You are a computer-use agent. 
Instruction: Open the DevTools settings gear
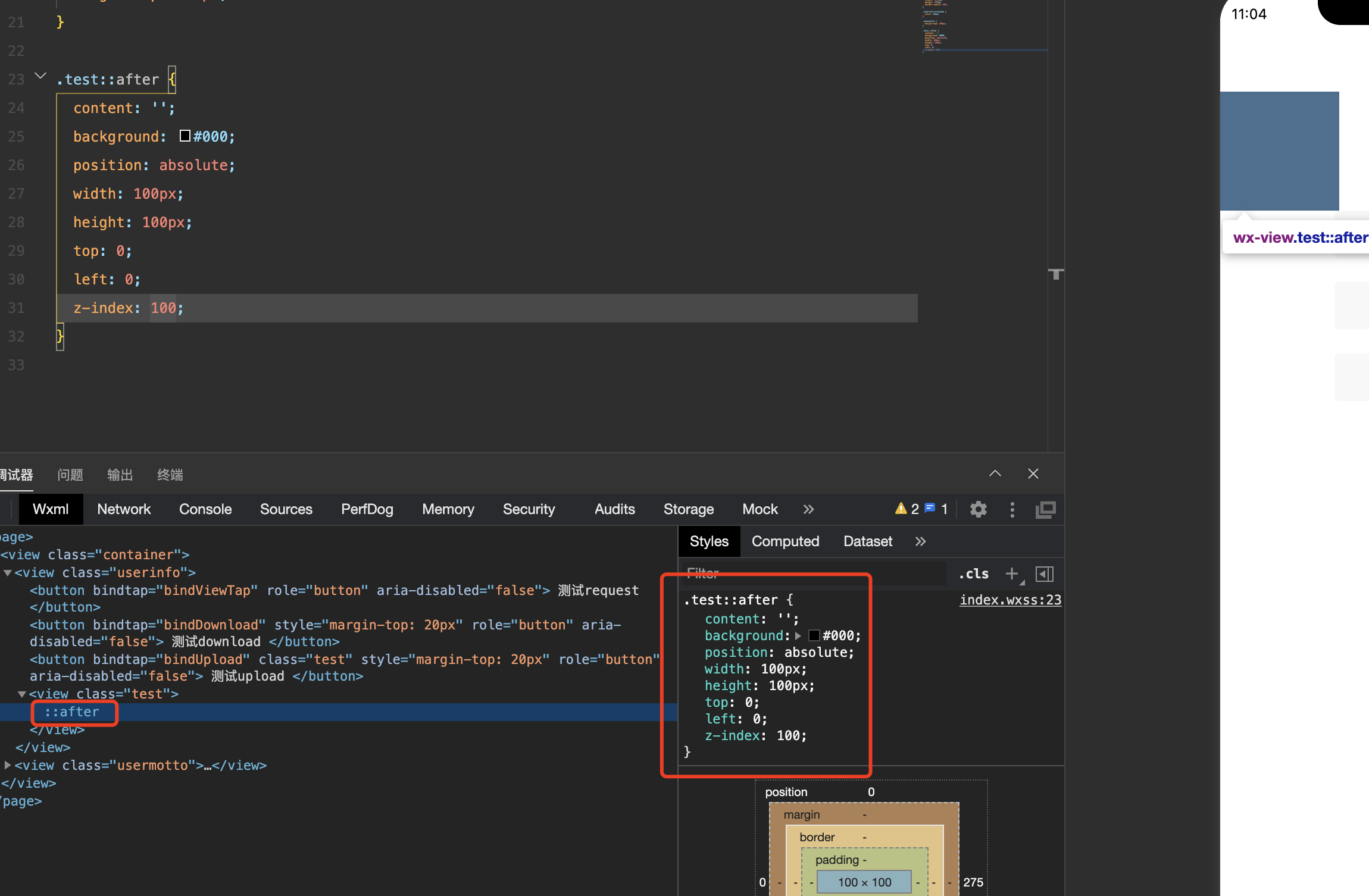pyautogui.click(x=978, y=509)
